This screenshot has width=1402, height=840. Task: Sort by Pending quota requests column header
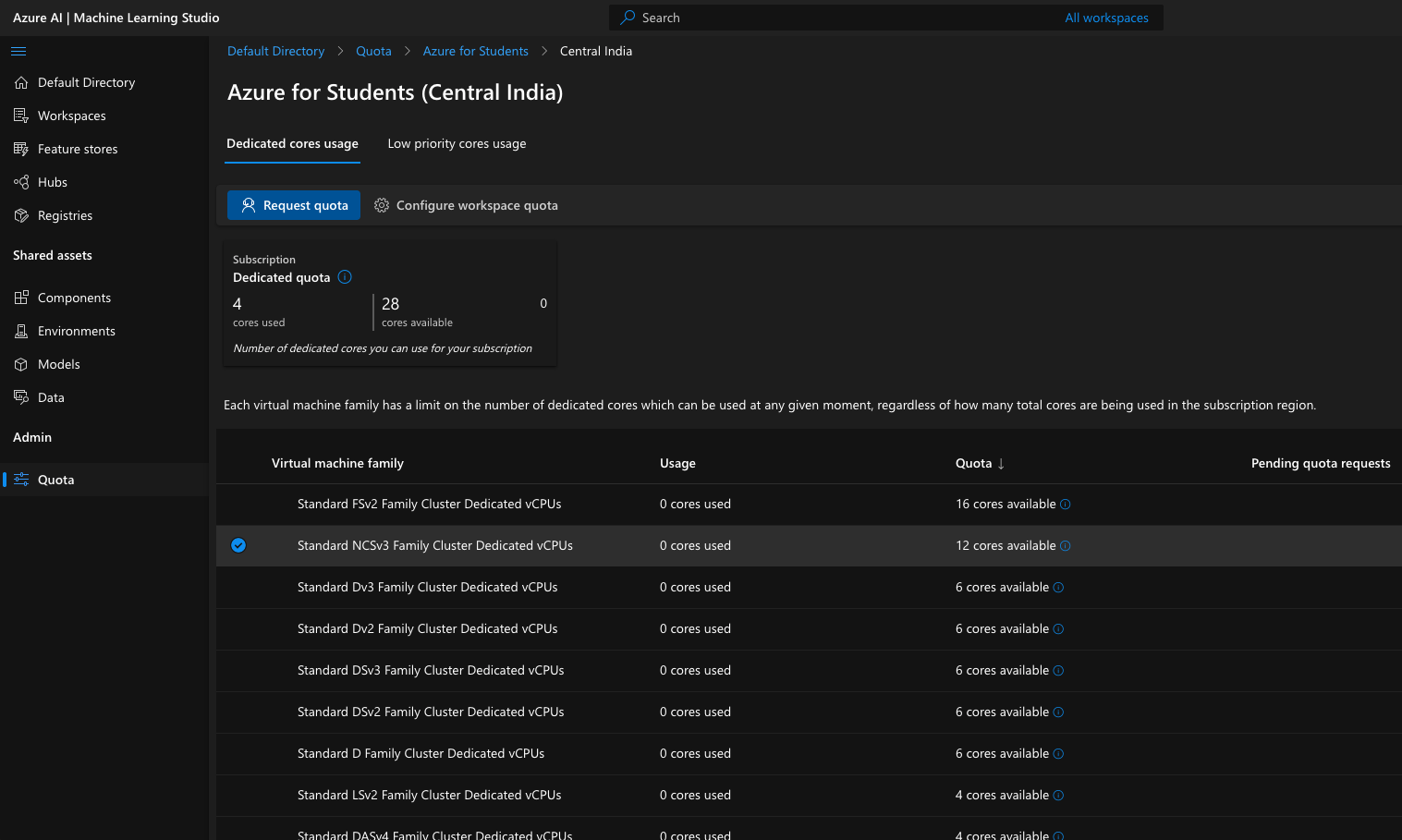point(1321,463)
